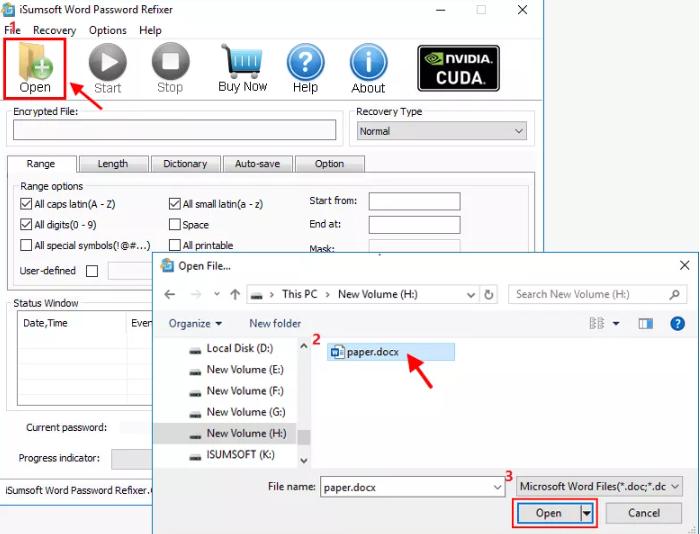
Task: Go up one folder level in dialog
Action: click(x=235, y=294)
